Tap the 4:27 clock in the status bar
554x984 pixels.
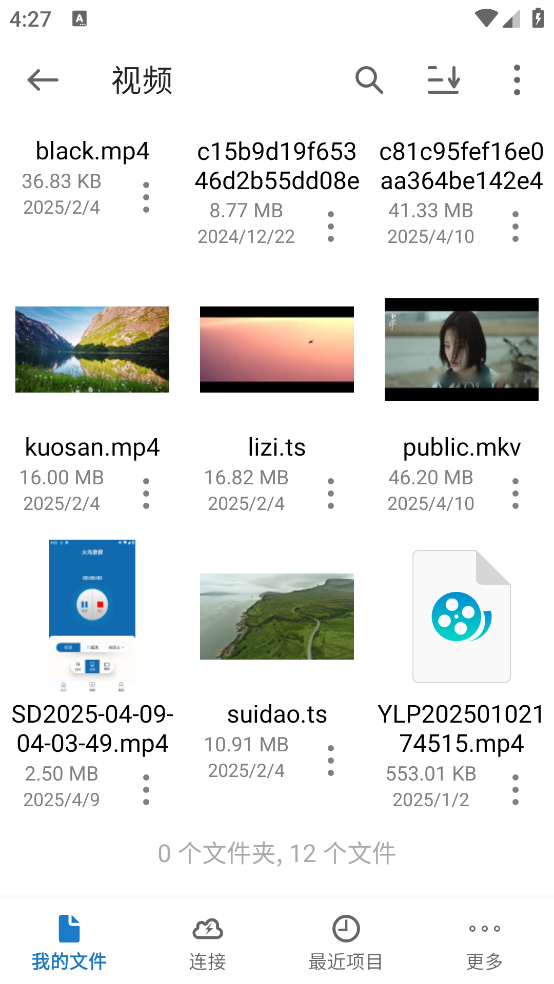tap(30, 19)
